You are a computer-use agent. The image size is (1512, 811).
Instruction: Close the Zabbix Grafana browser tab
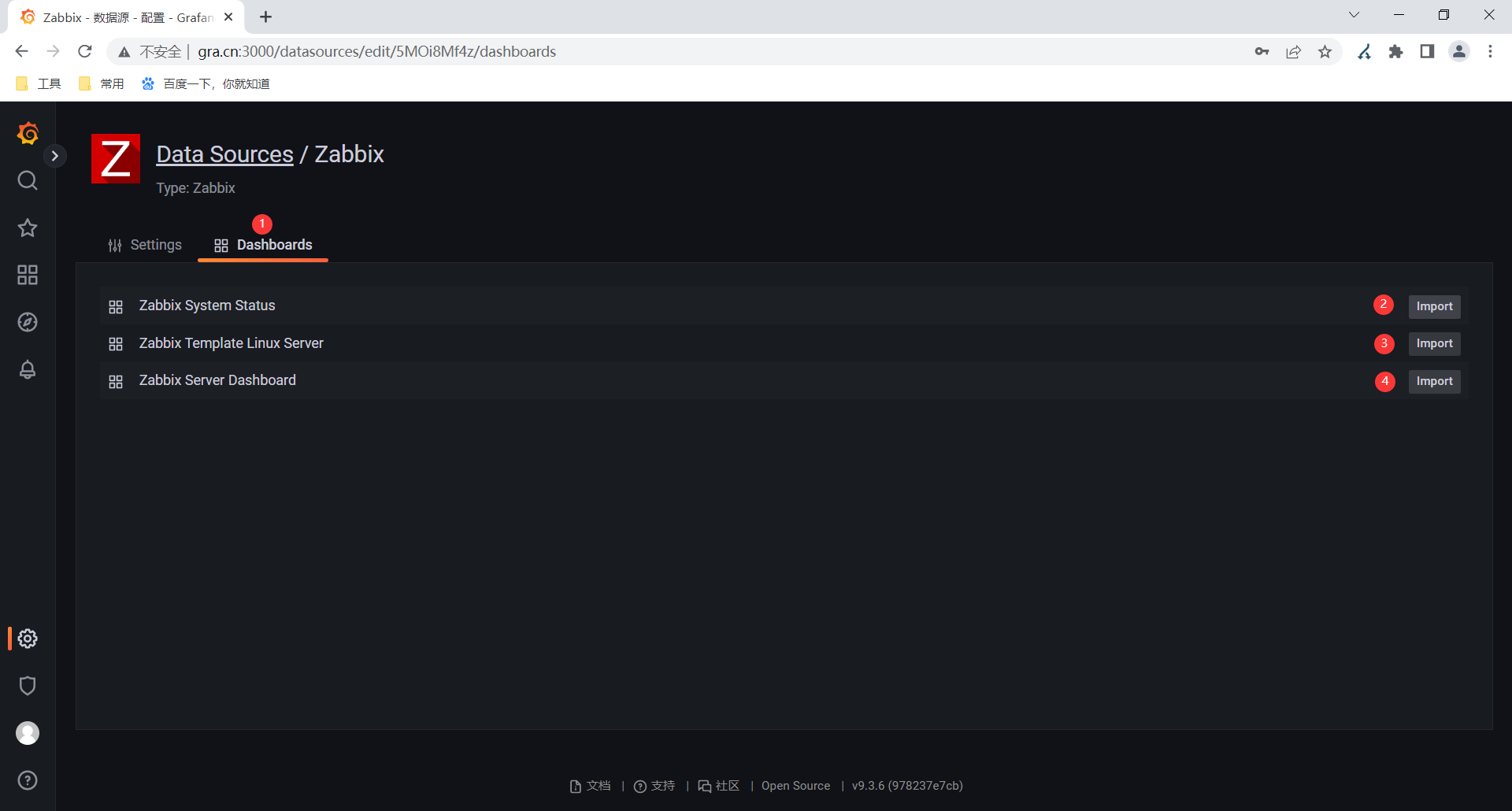point(228,17)
